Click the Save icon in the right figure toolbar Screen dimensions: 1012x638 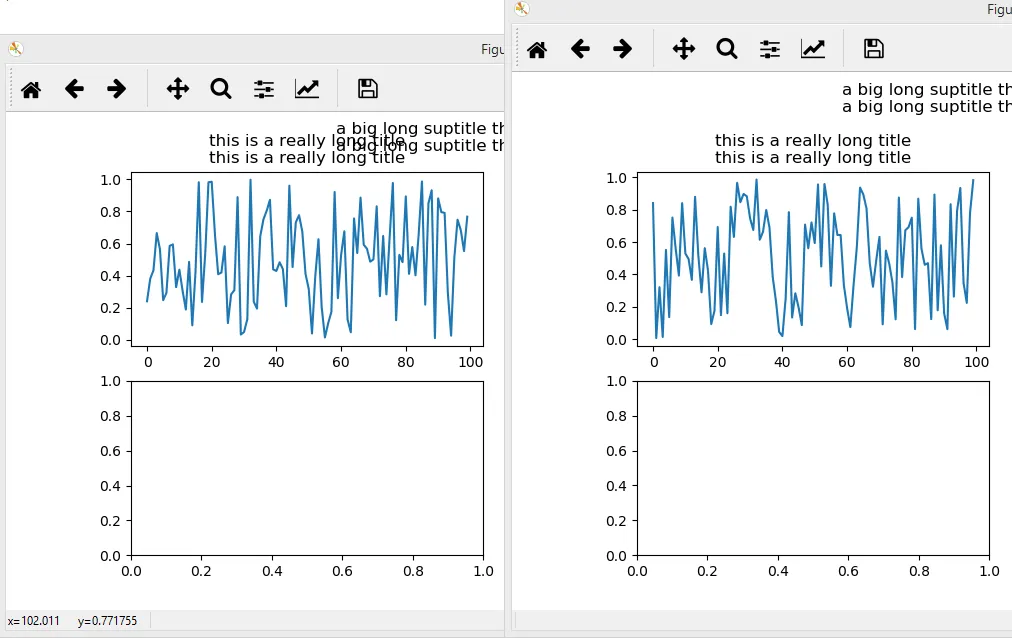pos(873,49)
